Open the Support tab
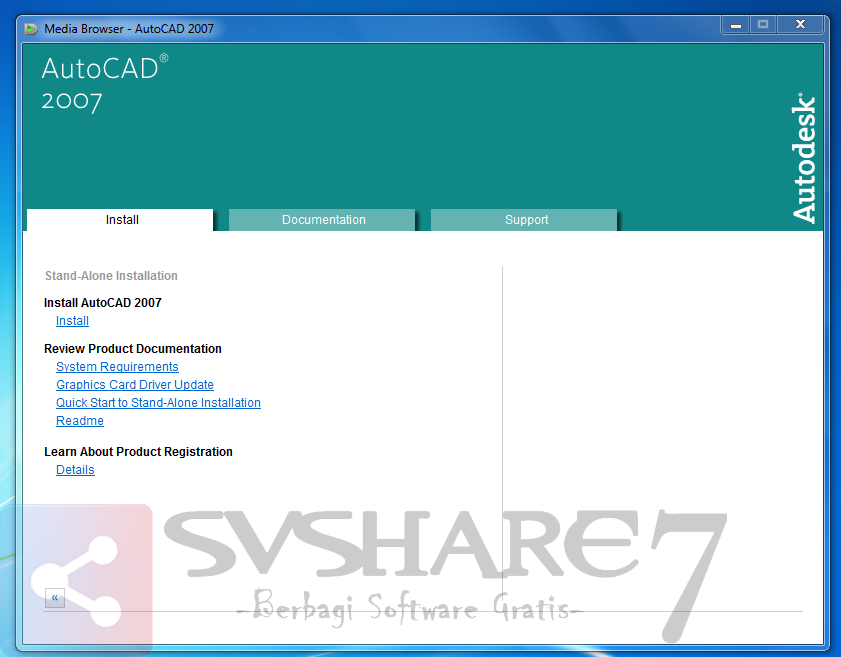This screenshot has height=657, width=841. (x=525, y=220)
